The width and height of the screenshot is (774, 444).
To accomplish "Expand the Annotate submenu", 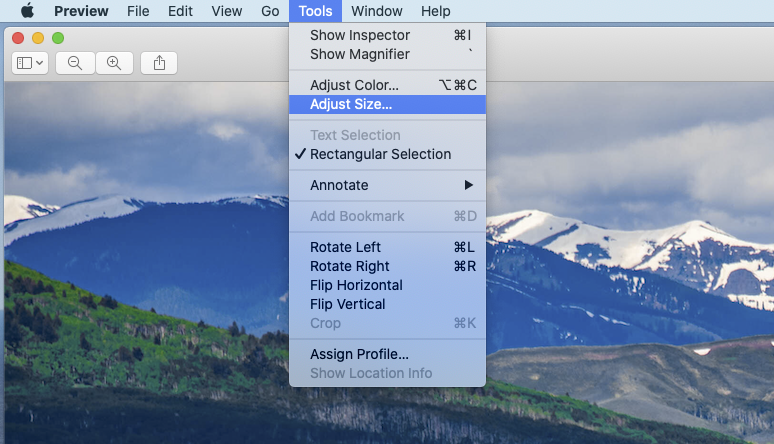I will (x=387, y=185).
